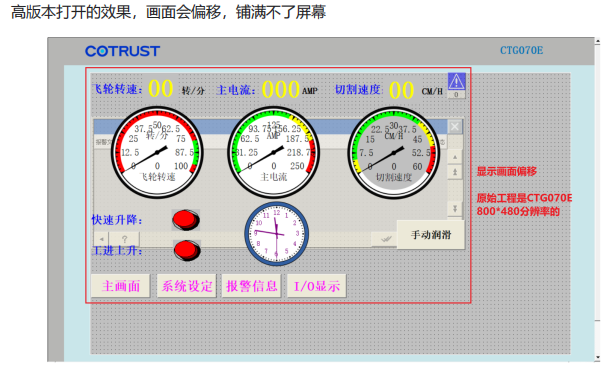
Task: Select the 飞轮转速 gauge
Action: pos(157,153)
